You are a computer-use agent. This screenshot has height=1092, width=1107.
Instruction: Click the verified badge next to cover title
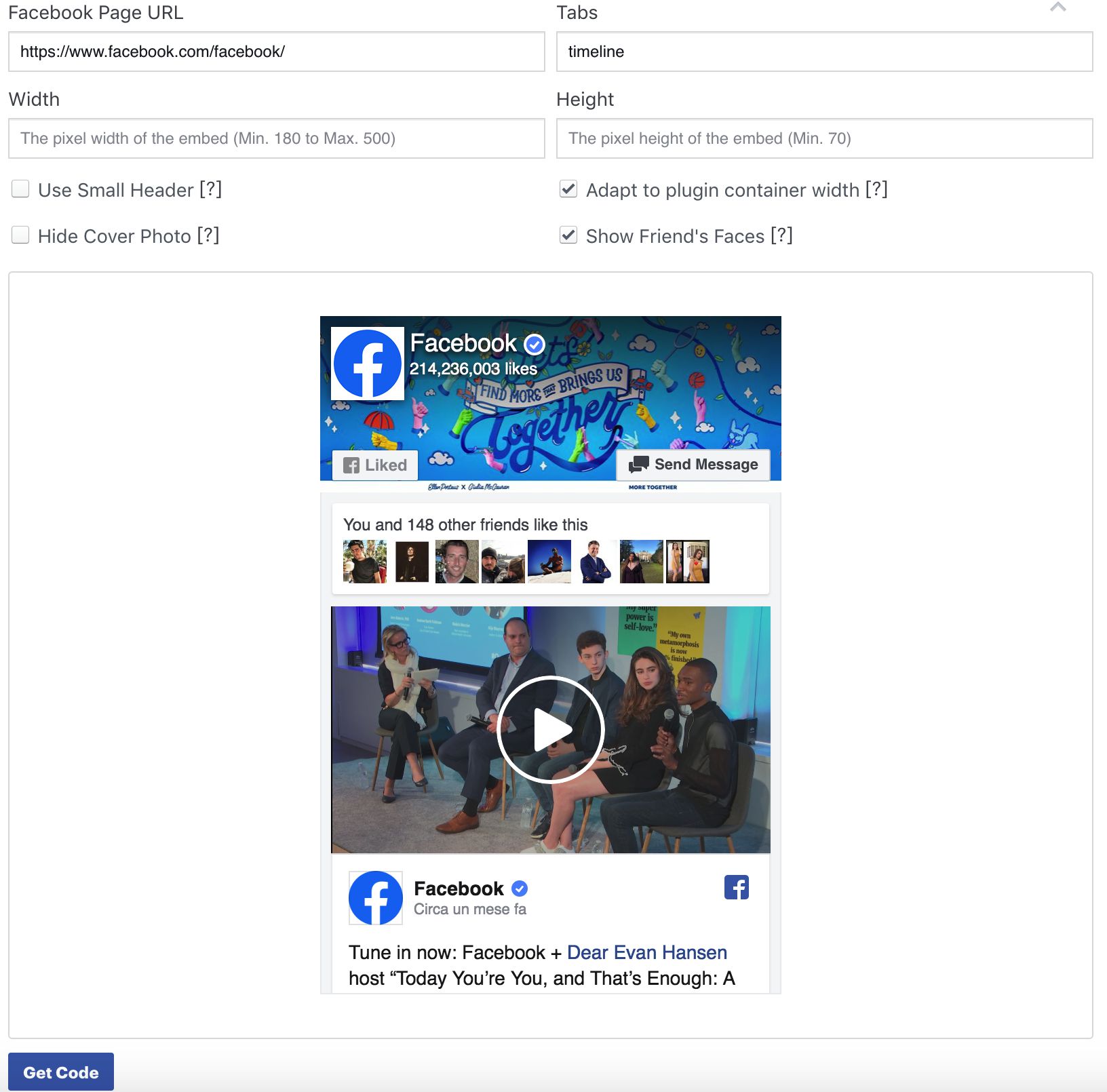coord(535,345)
